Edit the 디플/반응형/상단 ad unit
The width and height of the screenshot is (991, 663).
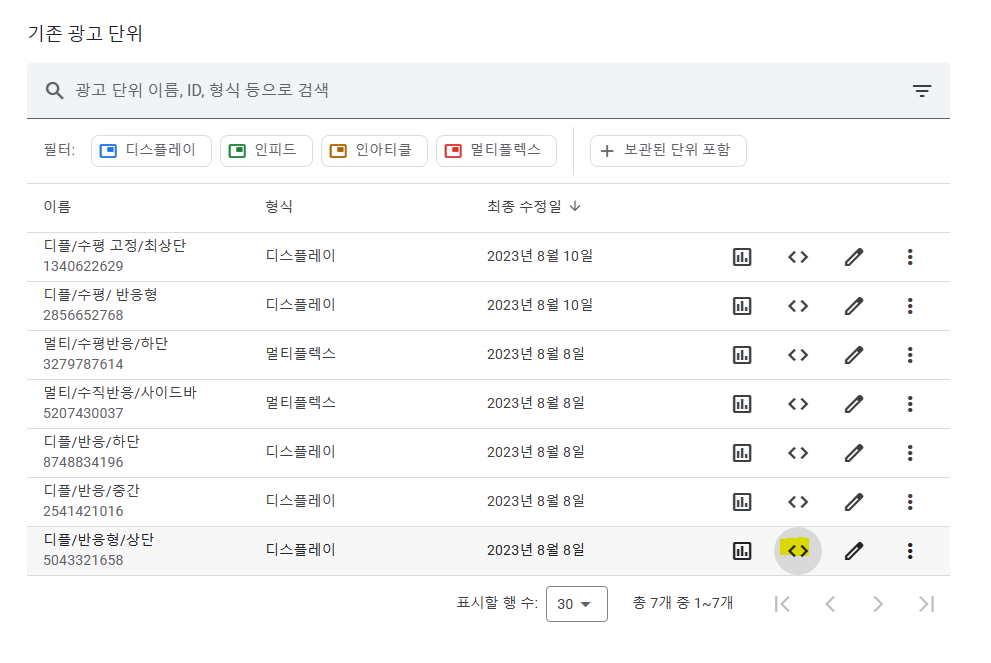click(x=854, y=551)
